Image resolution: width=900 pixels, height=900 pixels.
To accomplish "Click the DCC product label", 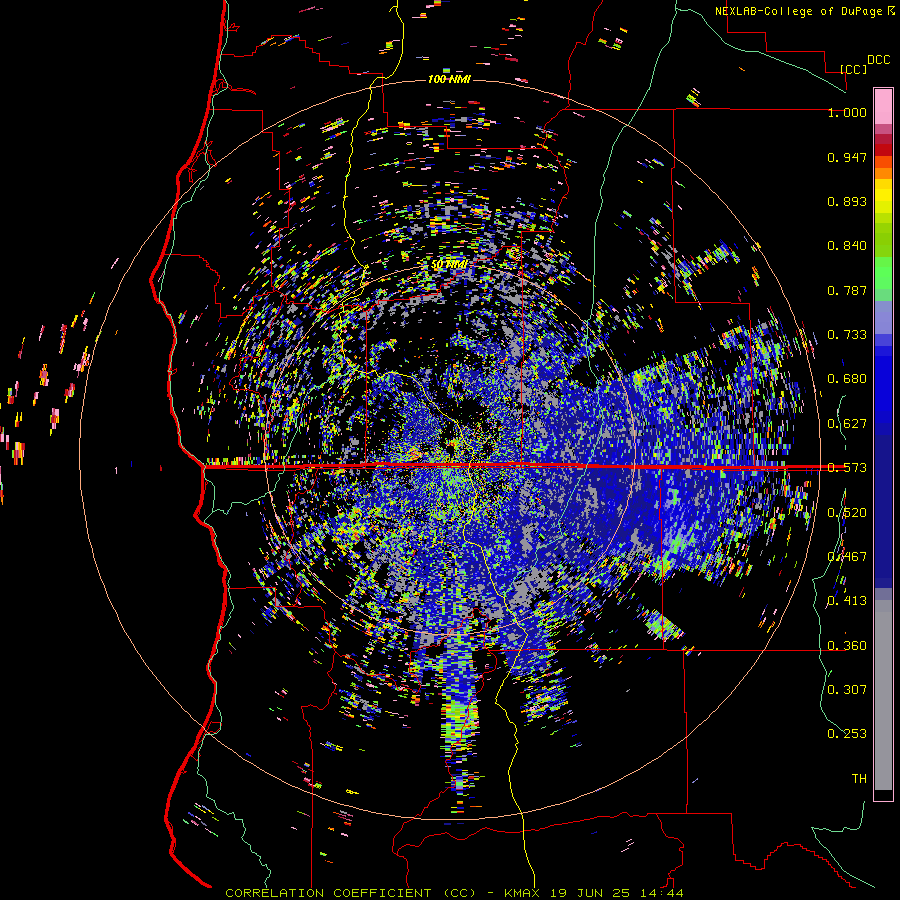I will pos(878,60).
